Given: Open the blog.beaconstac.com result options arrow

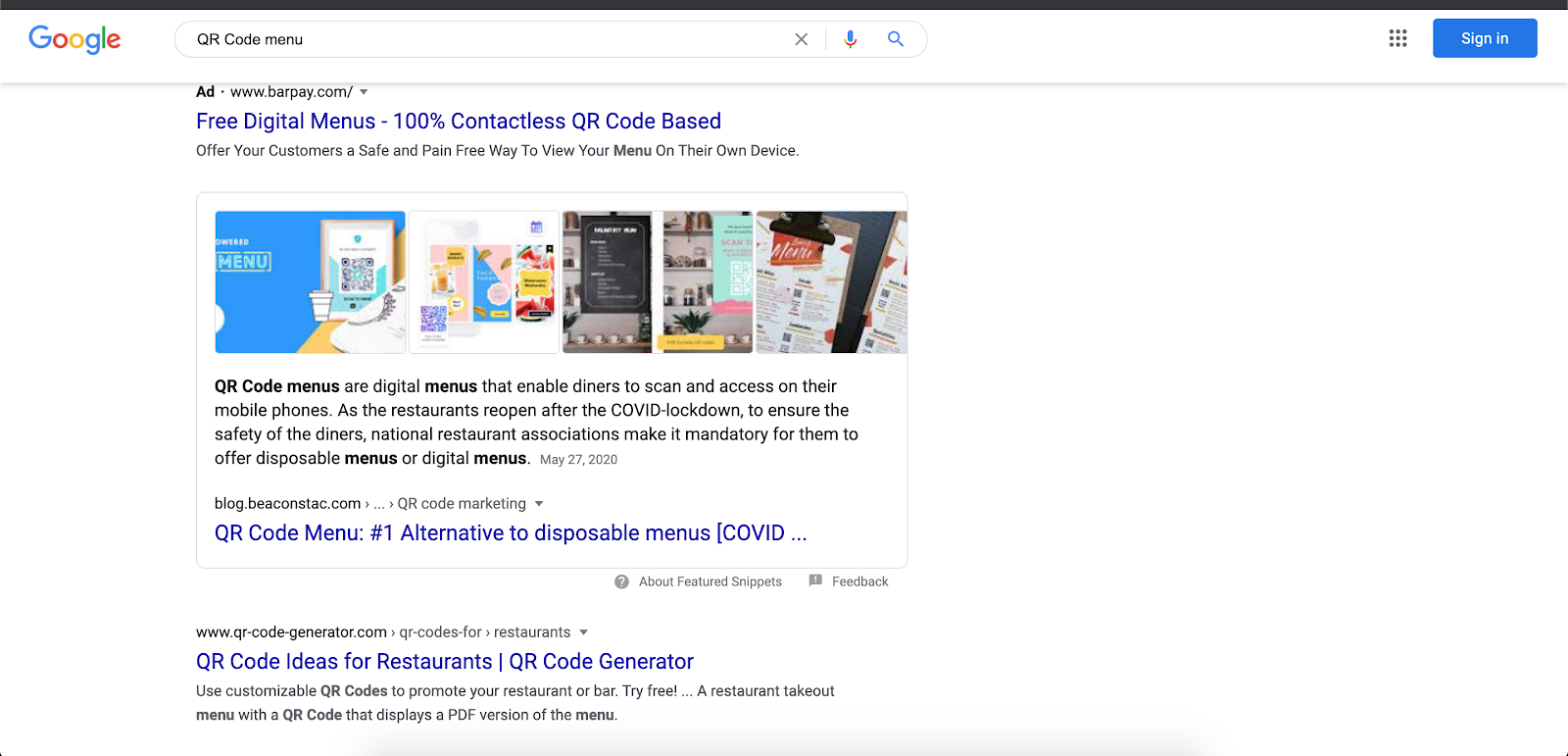Looking at the screenshot, I should coord(539,504).
